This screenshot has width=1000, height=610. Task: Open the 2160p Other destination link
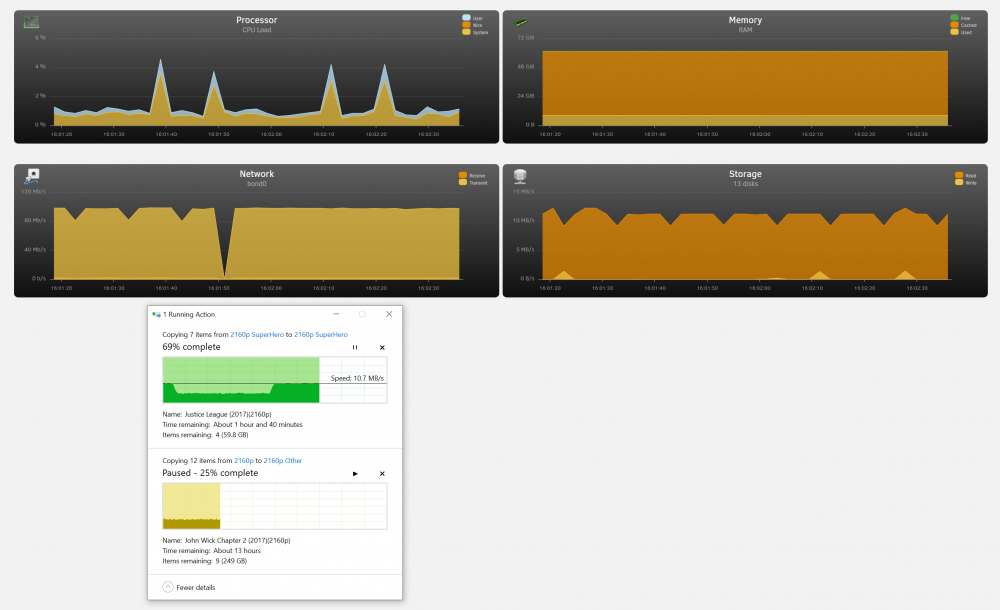point(283,460)
